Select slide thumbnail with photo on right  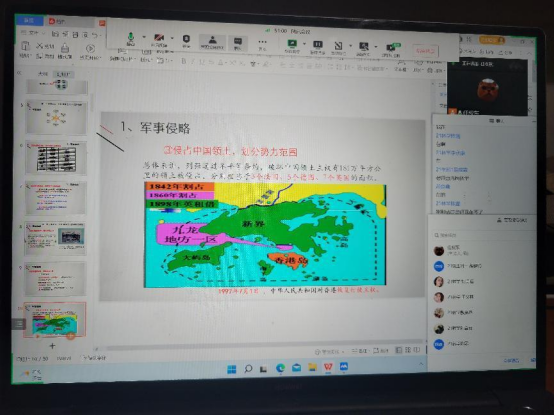pyautogui.click(x=55, y=239)
